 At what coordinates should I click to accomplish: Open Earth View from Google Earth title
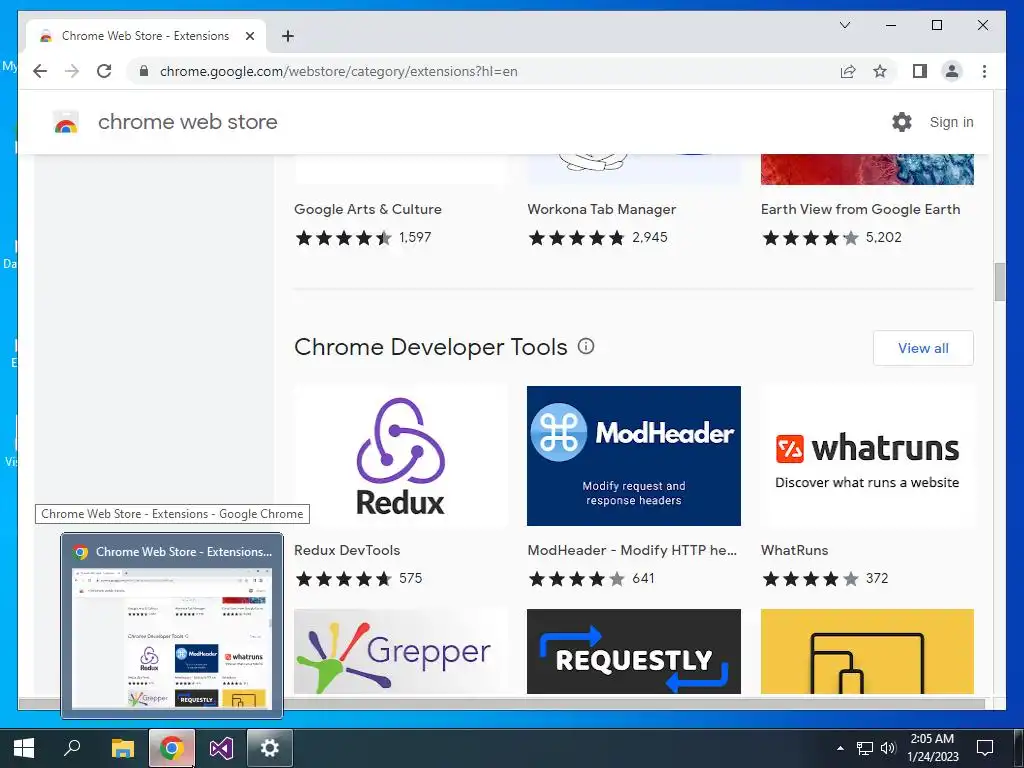click(x=861, y=210)
